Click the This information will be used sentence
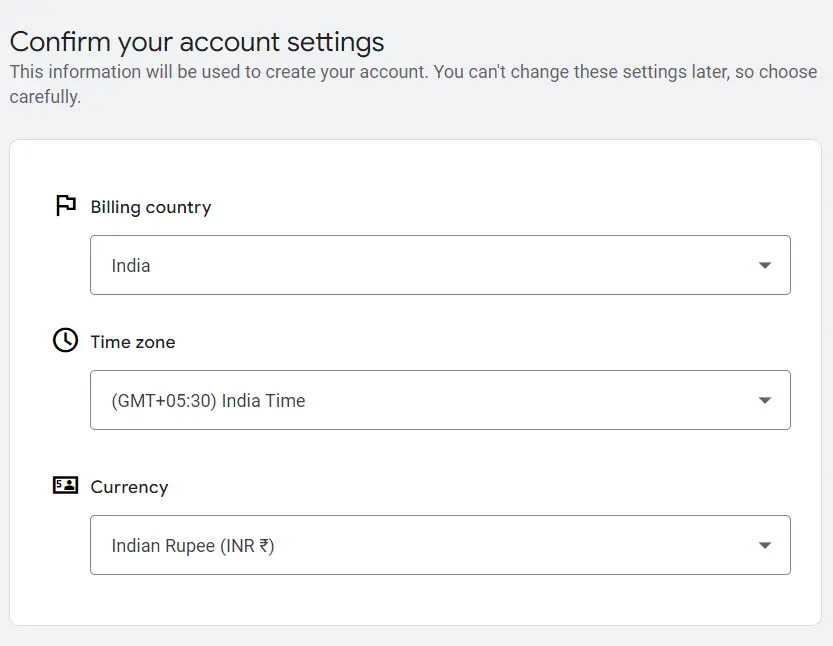Screen dimensions: 833x646 pos(219,72)
